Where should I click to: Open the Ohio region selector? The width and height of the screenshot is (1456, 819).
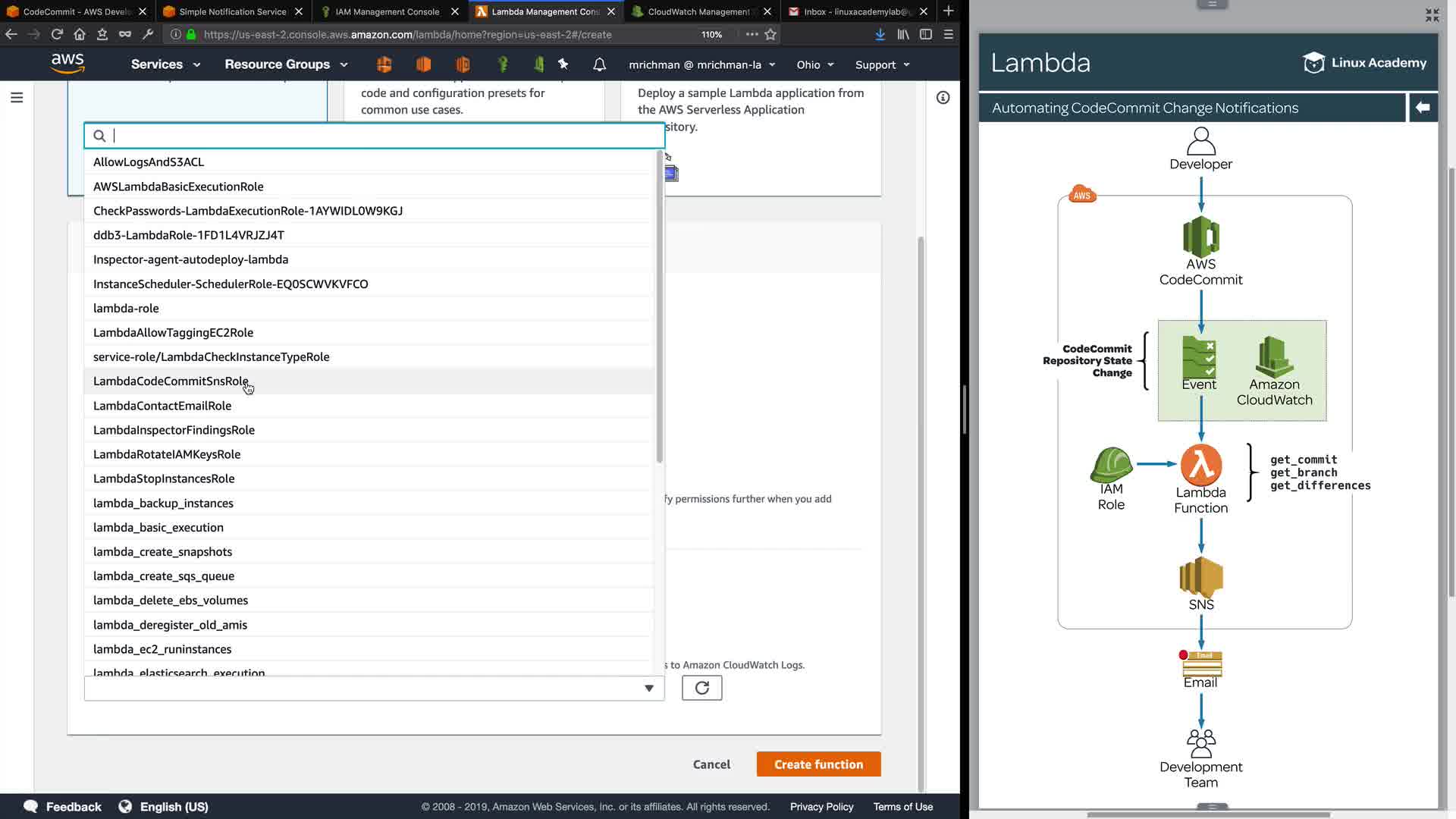815,64
